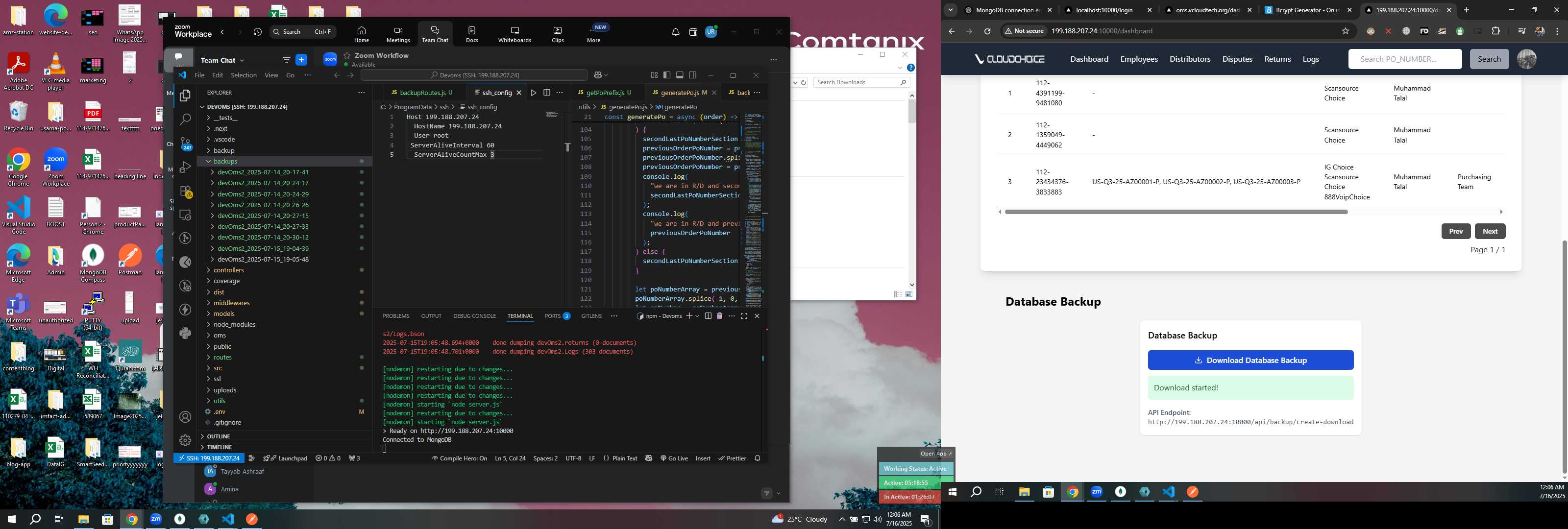
Task: Toggle VS Code secondary side bar
Action: click(693, 75)
